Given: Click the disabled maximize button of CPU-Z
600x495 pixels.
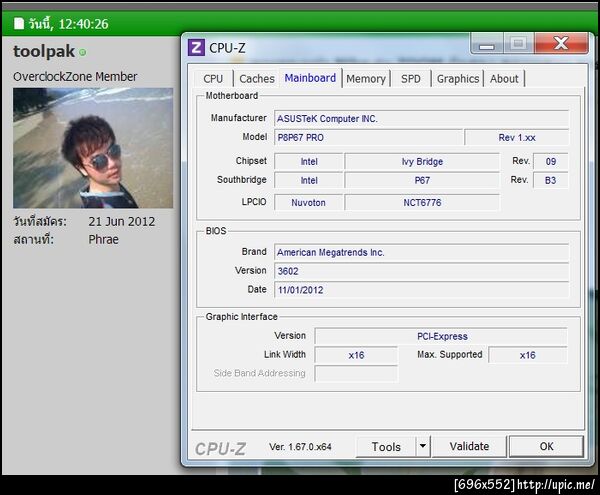Looking at the screenshot, I should (x=518, y=43).
